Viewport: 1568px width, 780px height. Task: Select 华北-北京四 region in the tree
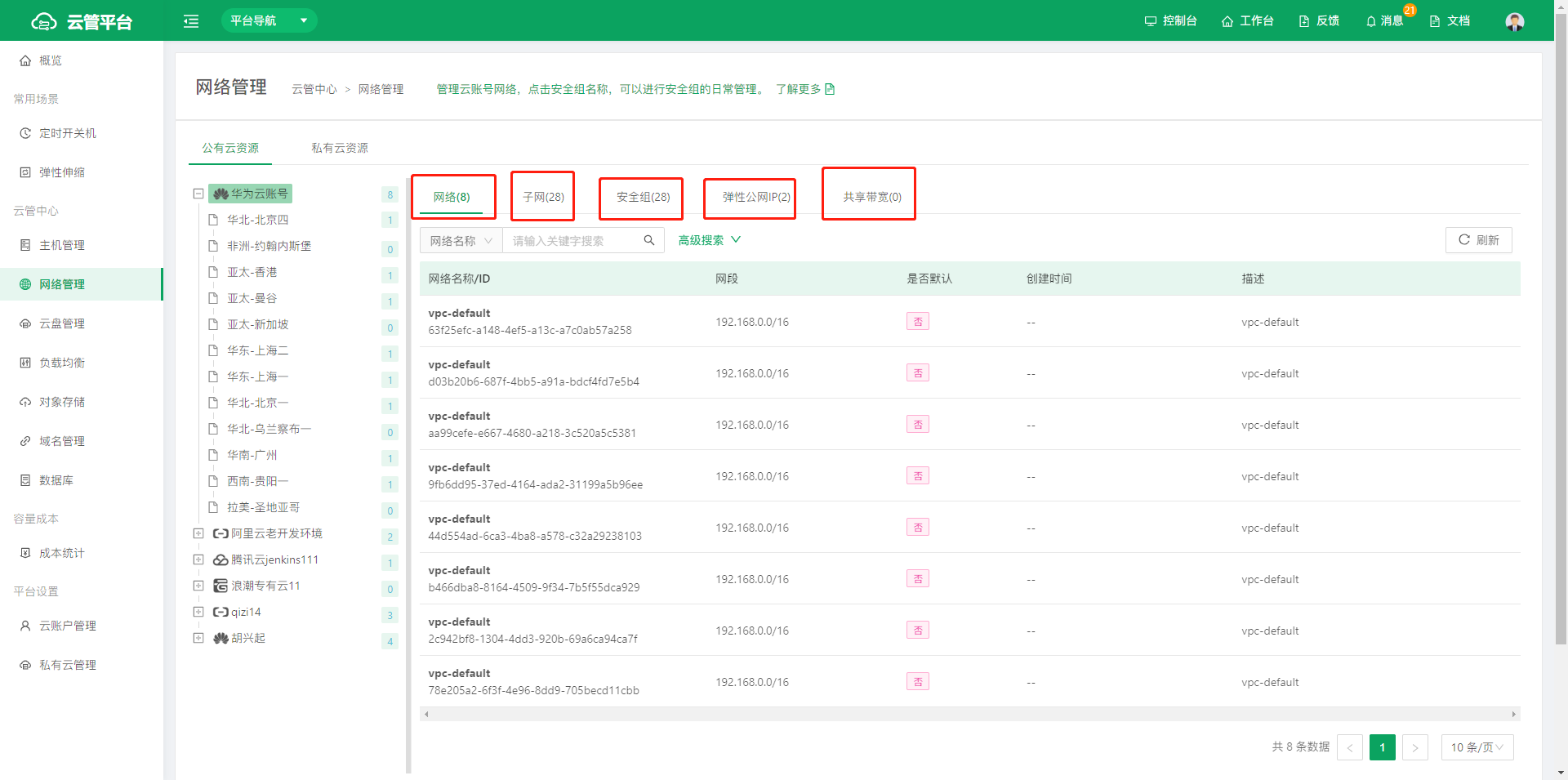[257, 220]
